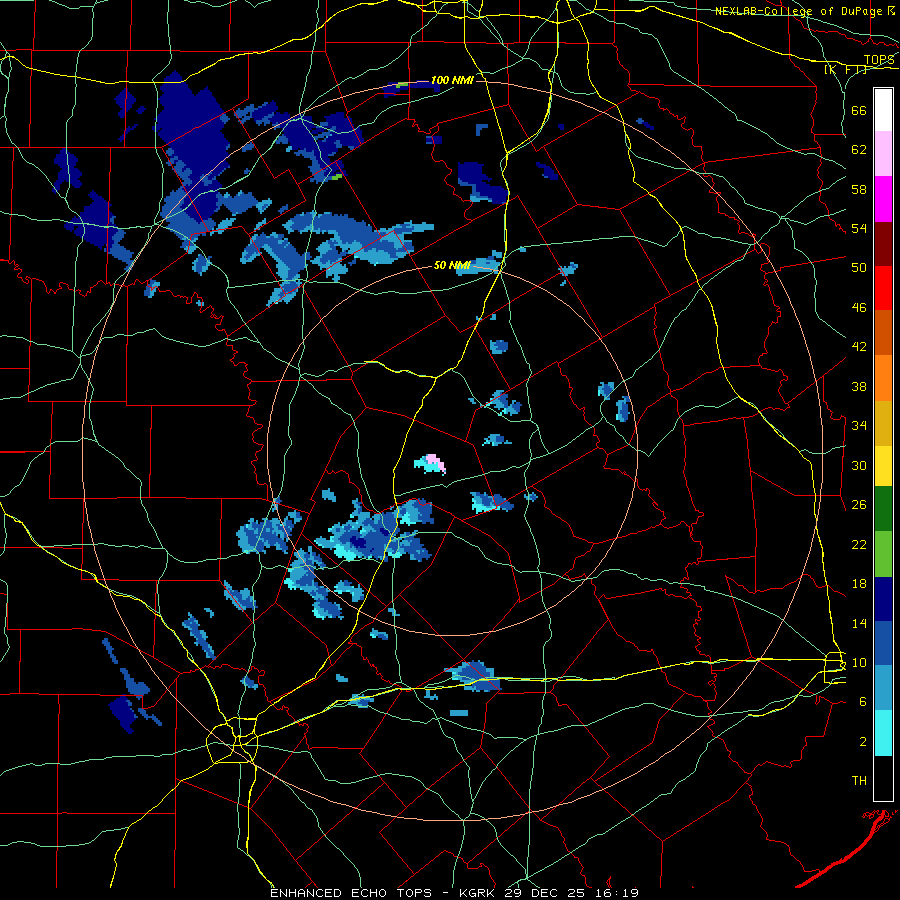The image size is (900, 900).
Task: Click the 42 legend value
Action: coord(859,347)
